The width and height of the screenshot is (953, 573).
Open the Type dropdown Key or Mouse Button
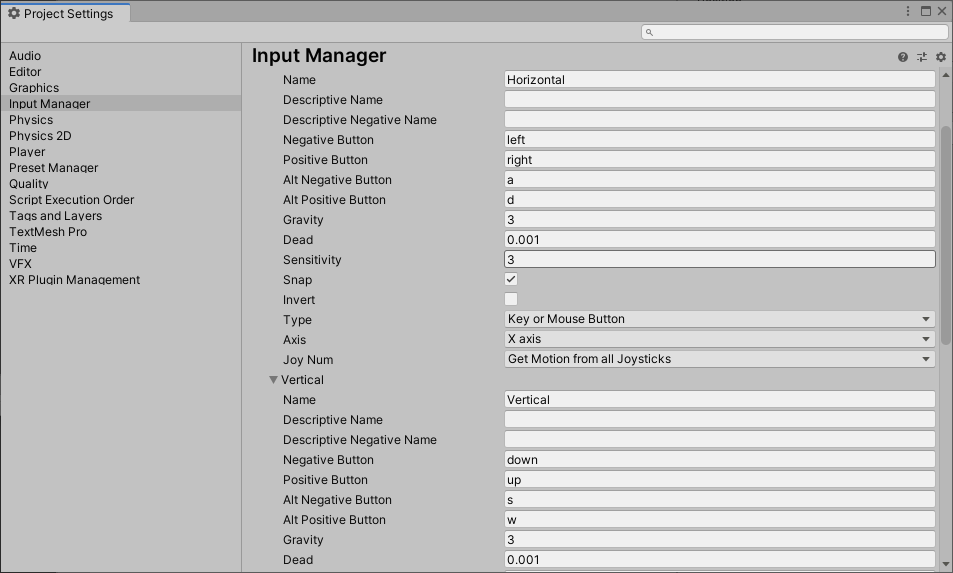(720, 319)
